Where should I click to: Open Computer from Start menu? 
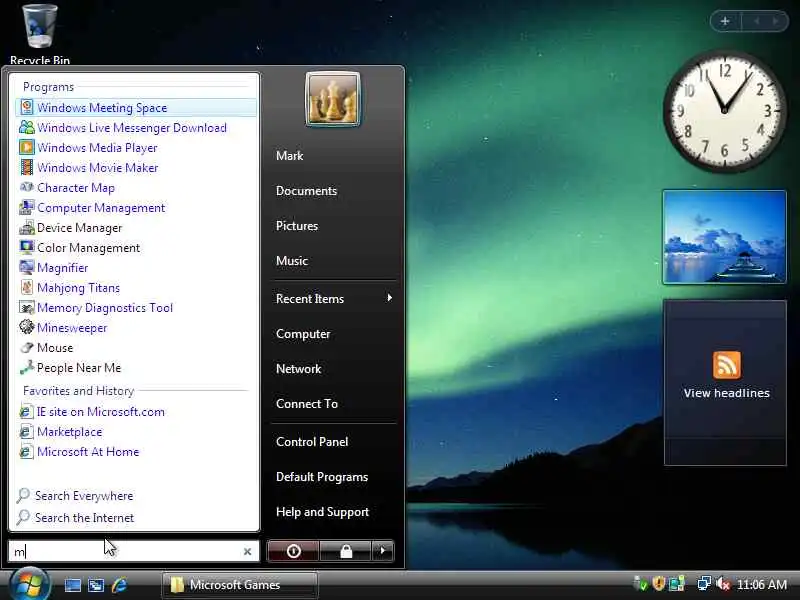click(x=303, y=334)
